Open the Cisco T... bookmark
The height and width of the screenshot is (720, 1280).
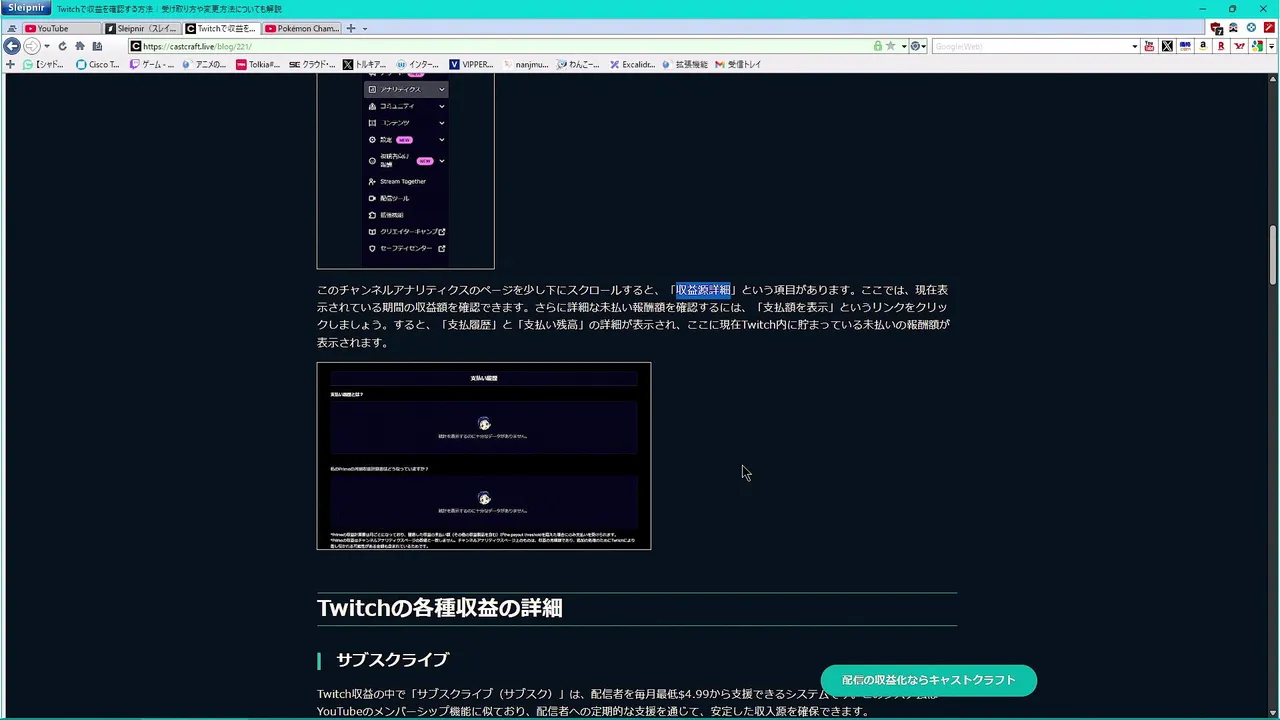[x=98, y=64]
